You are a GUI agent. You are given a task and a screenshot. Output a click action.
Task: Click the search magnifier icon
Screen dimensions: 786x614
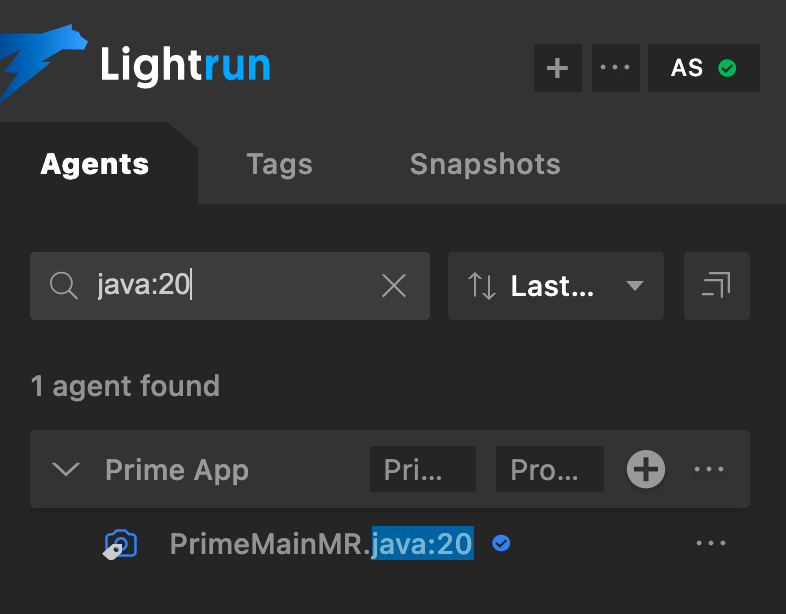[64, 286]
